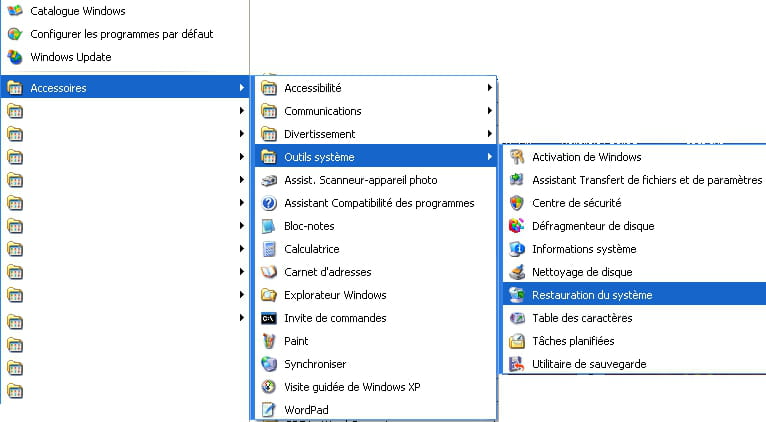Click the Invite de commandes icon

[269, 318]
